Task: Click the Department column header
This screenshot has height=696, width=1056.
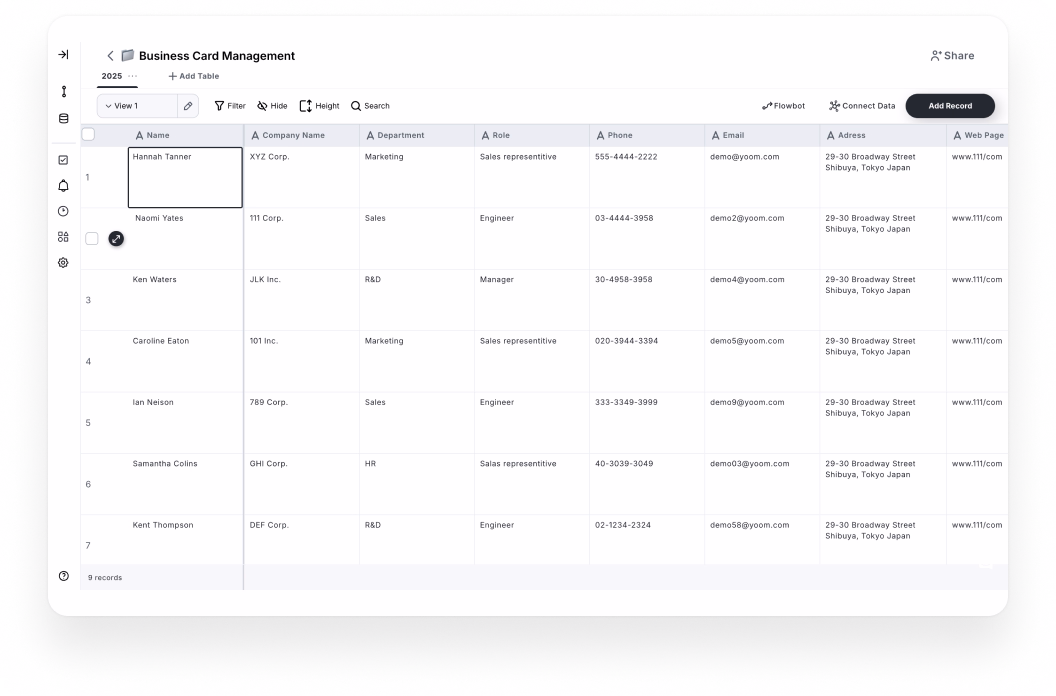Action: [417, 135]
